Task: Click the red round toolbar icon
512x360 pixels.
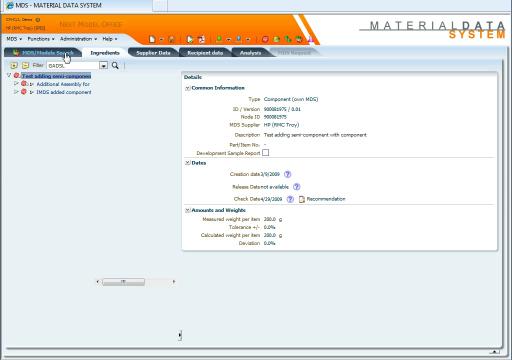Action: [265, 39]
